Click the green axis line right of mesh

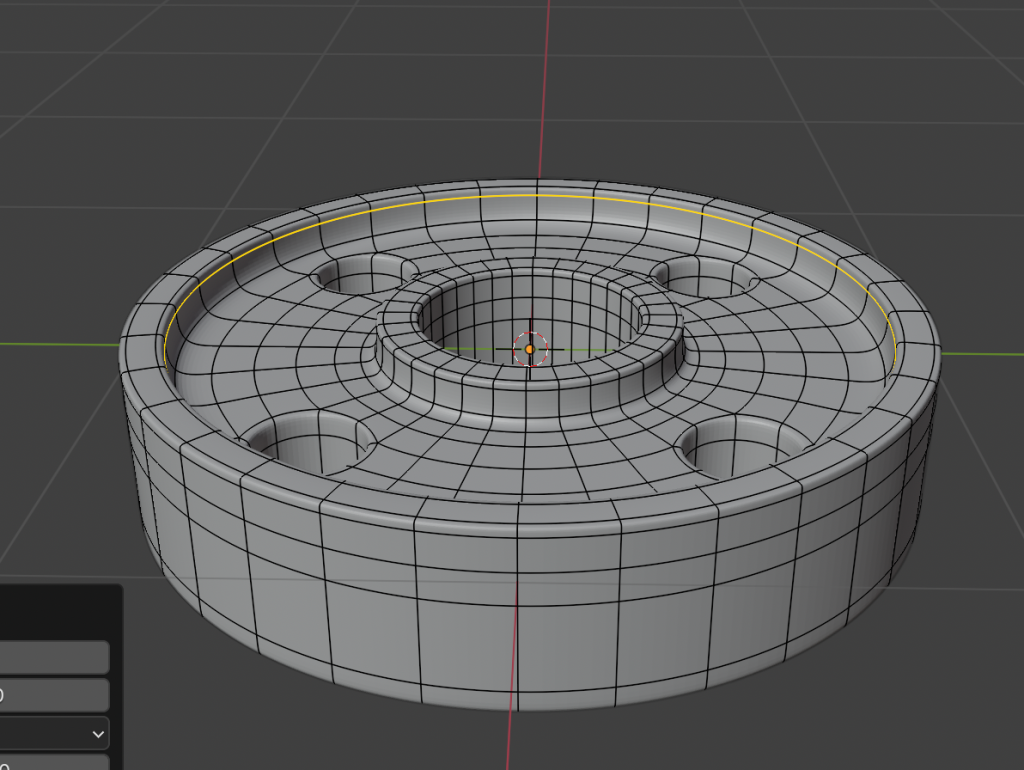click(x=985, y=354)
